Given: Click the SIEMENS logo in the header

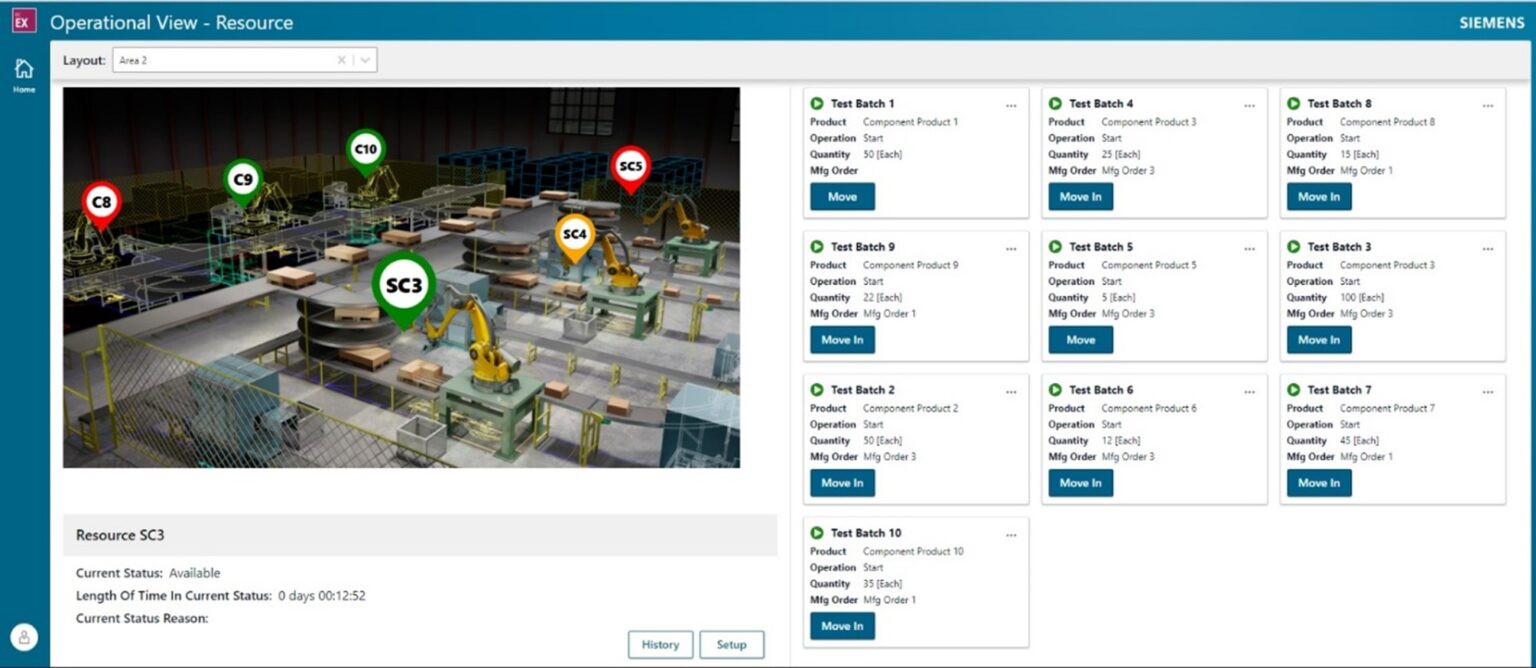Looking at the screenshot, I should coord(1491,21).
